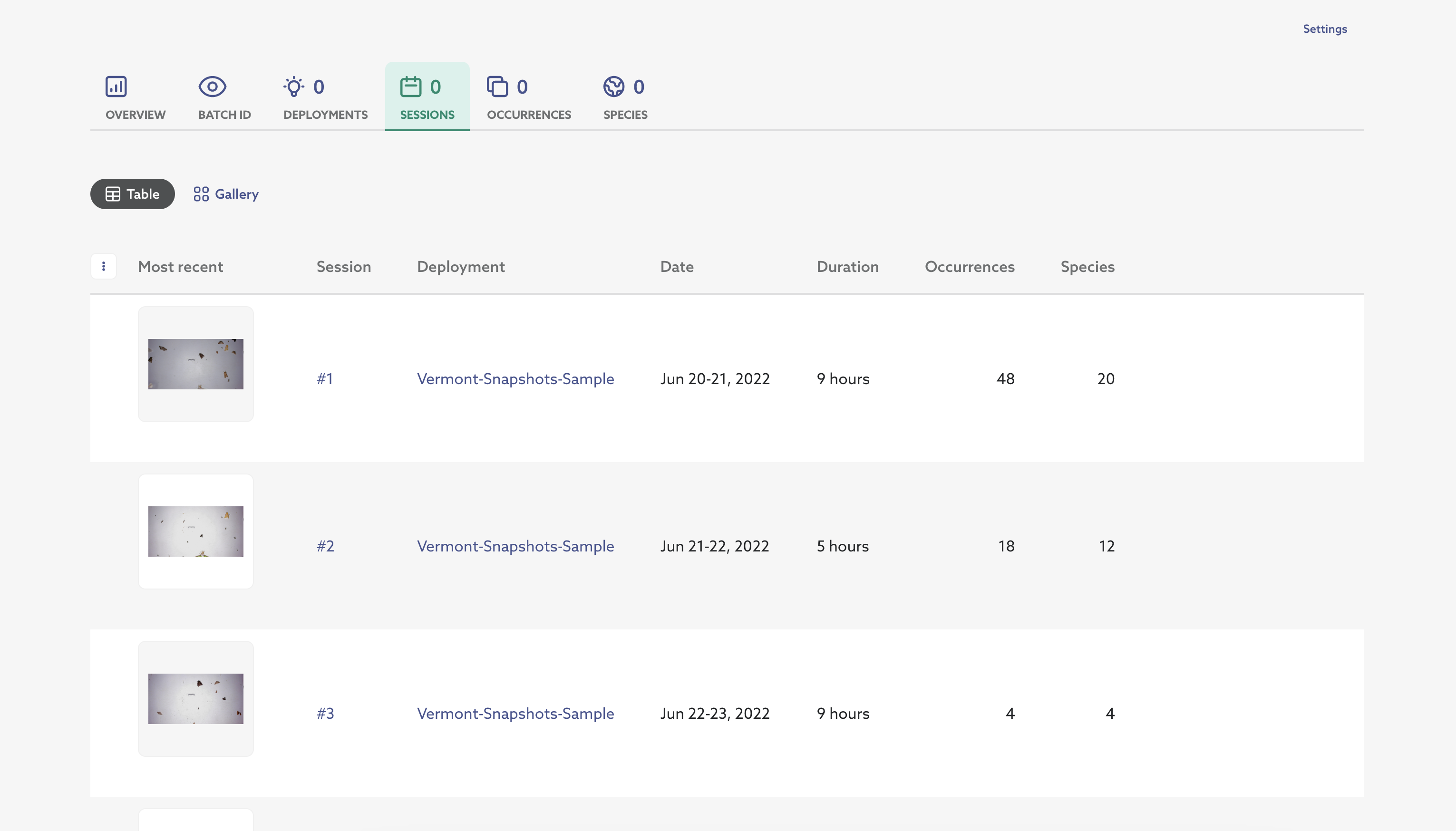Open session #1 thumbnail image
The width and height of the screenshot is (1456, 831).
[x=196, y=364]
